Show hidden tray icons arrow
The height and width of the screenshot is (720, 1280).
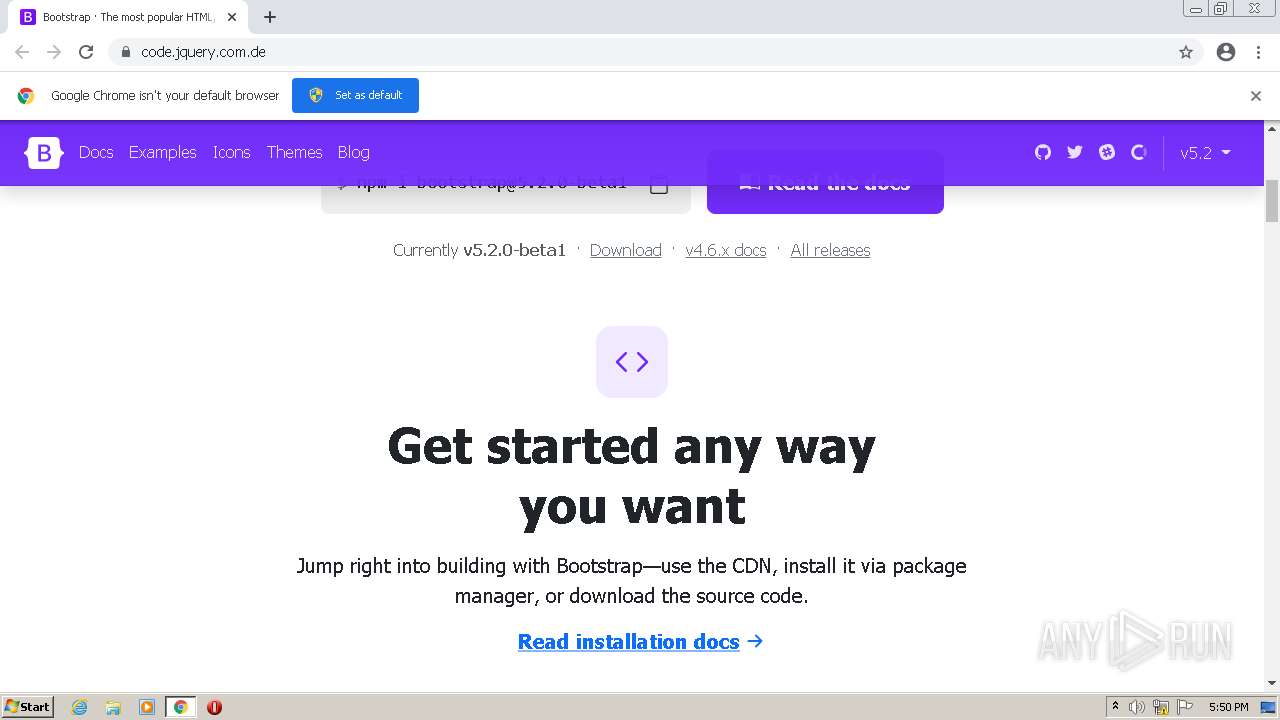point(1115,707)
